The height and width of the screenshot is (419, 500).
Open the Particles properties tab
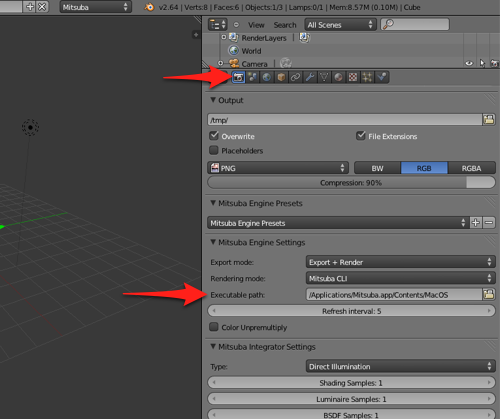(x=367, y=77)
